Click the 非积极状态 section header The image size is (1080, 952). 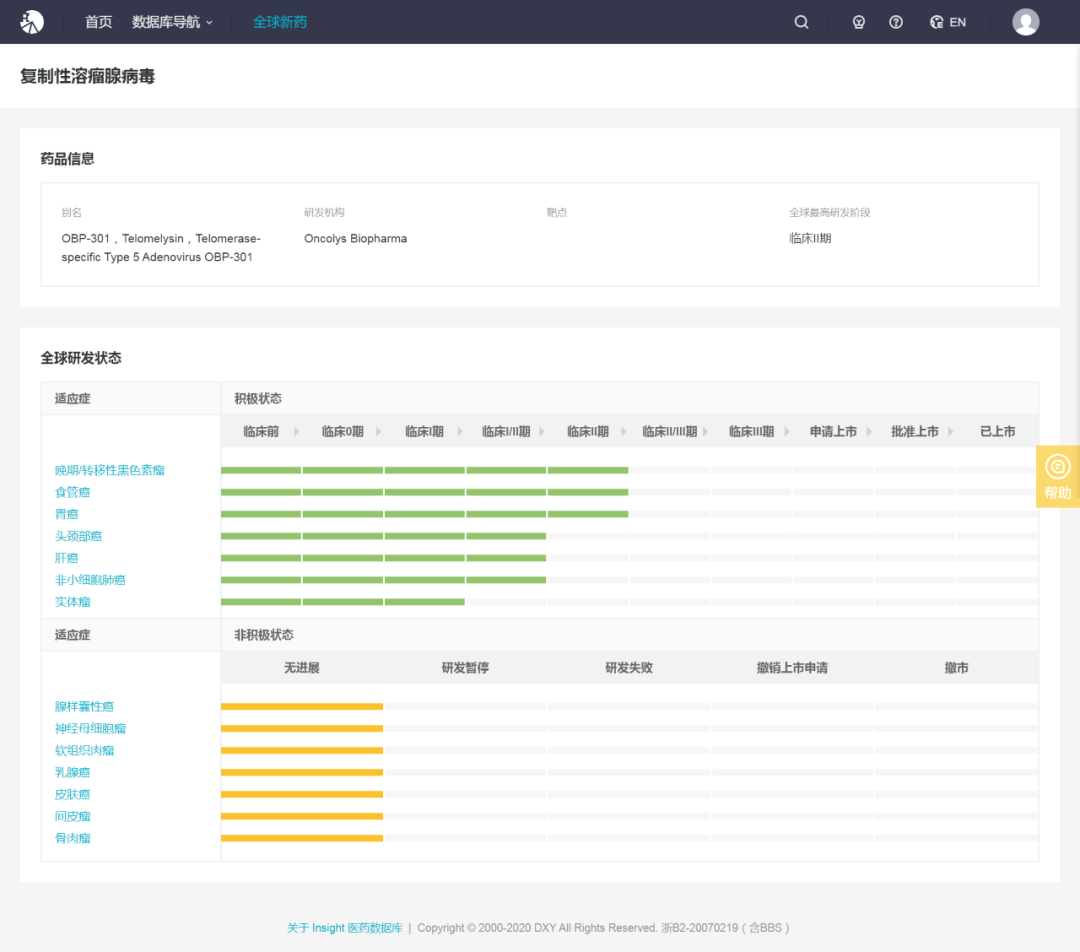coord(264,635)
